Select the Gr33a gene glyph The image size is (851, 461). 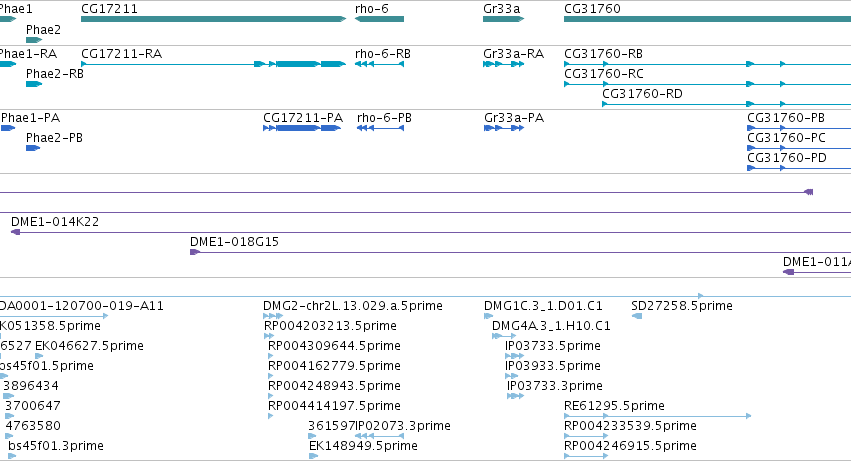[x=503, y=19]
